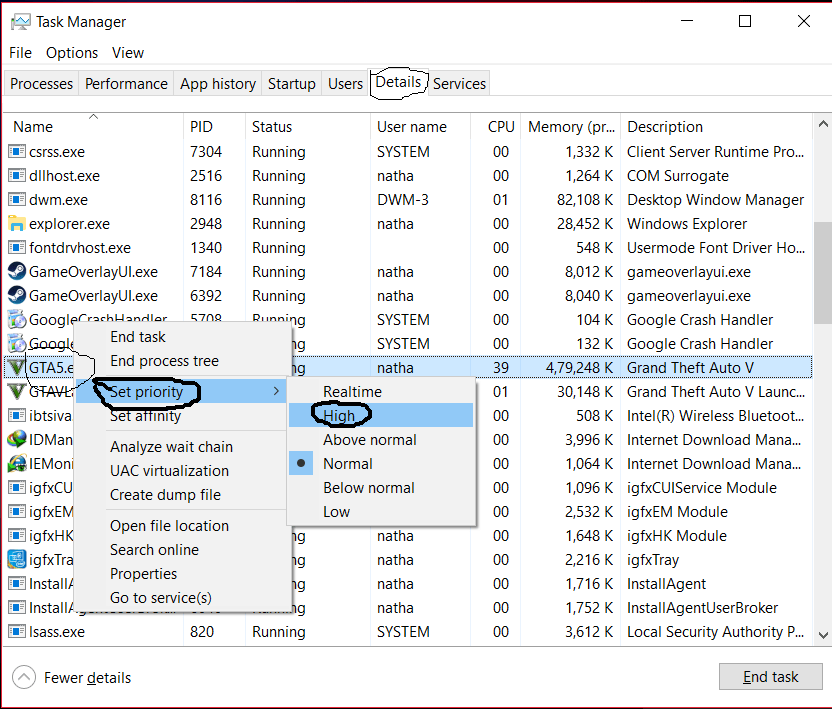Click the scrollbar down arrow
835x709 pixels.
[x=823, y=635]
